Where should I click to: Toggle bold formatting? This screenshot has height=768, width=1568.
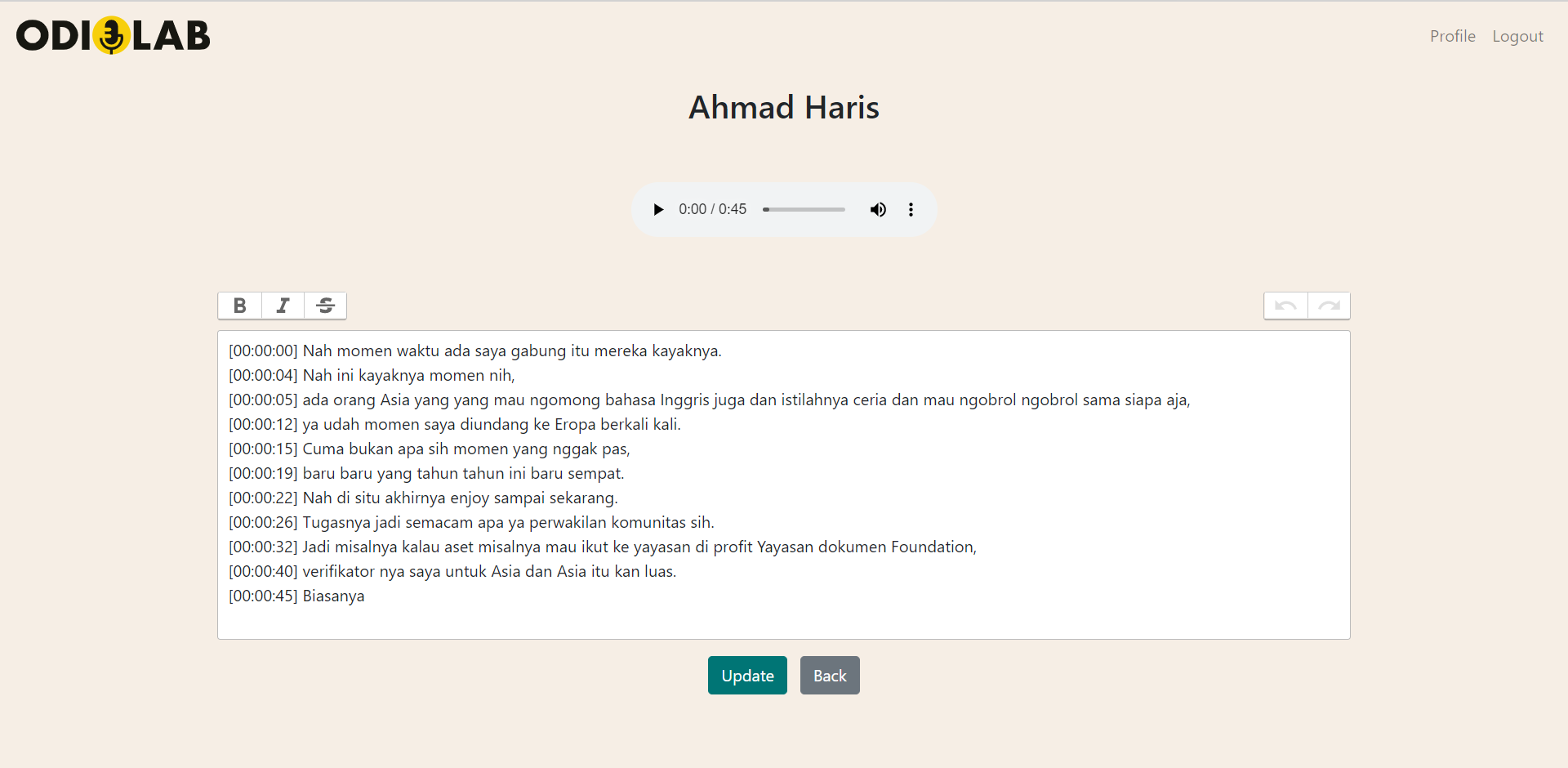tap(239, 306)
